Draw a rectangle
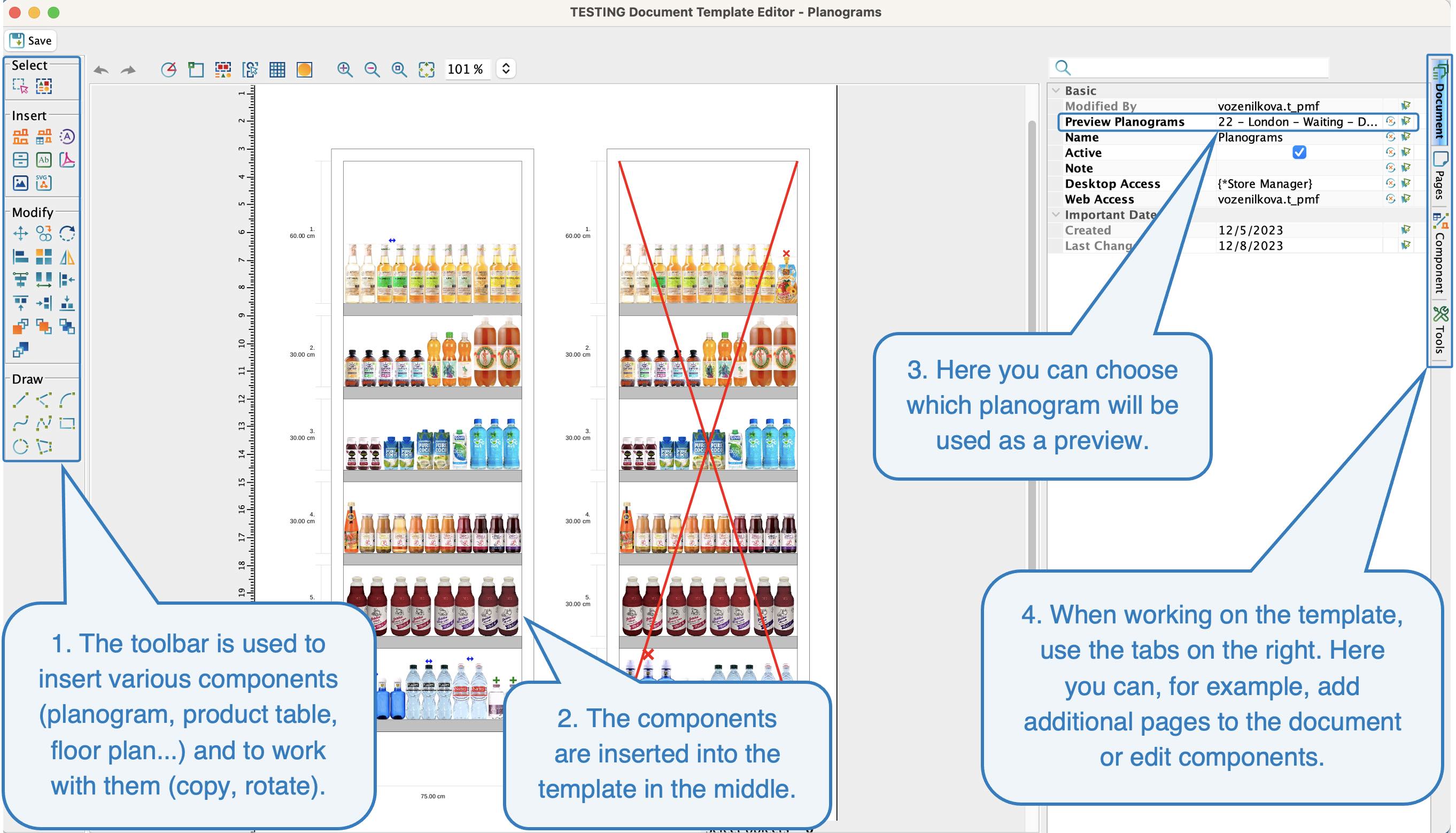The image size is (1456, 833). point(67,423)
